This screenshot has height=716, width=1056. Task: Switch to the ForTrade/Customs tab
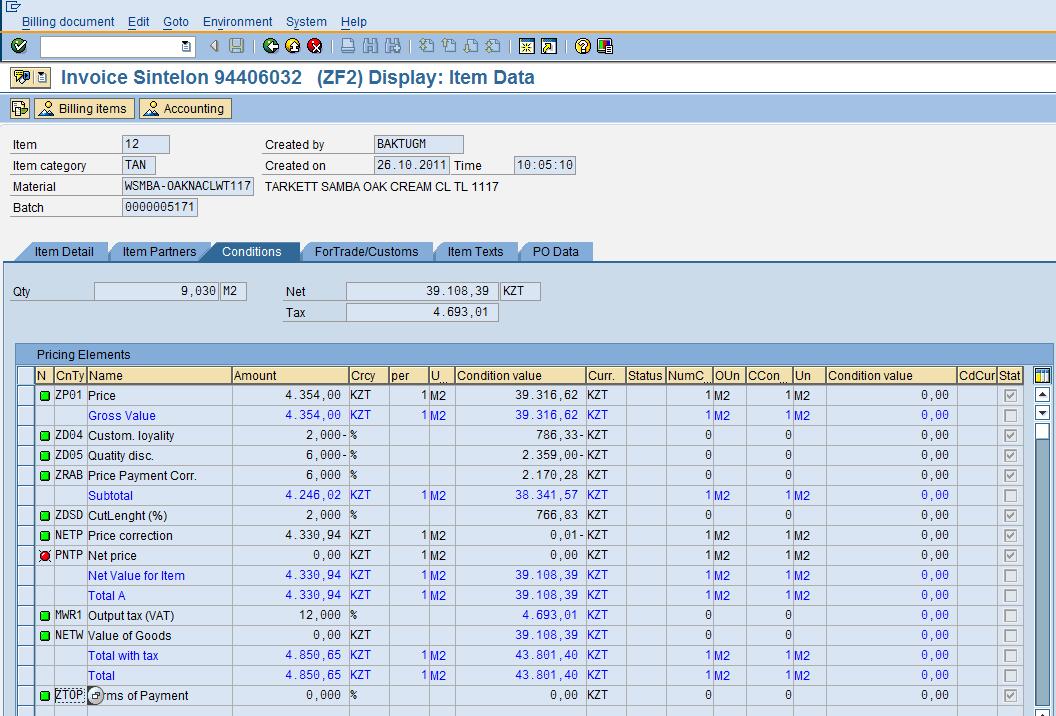[366, 251]
